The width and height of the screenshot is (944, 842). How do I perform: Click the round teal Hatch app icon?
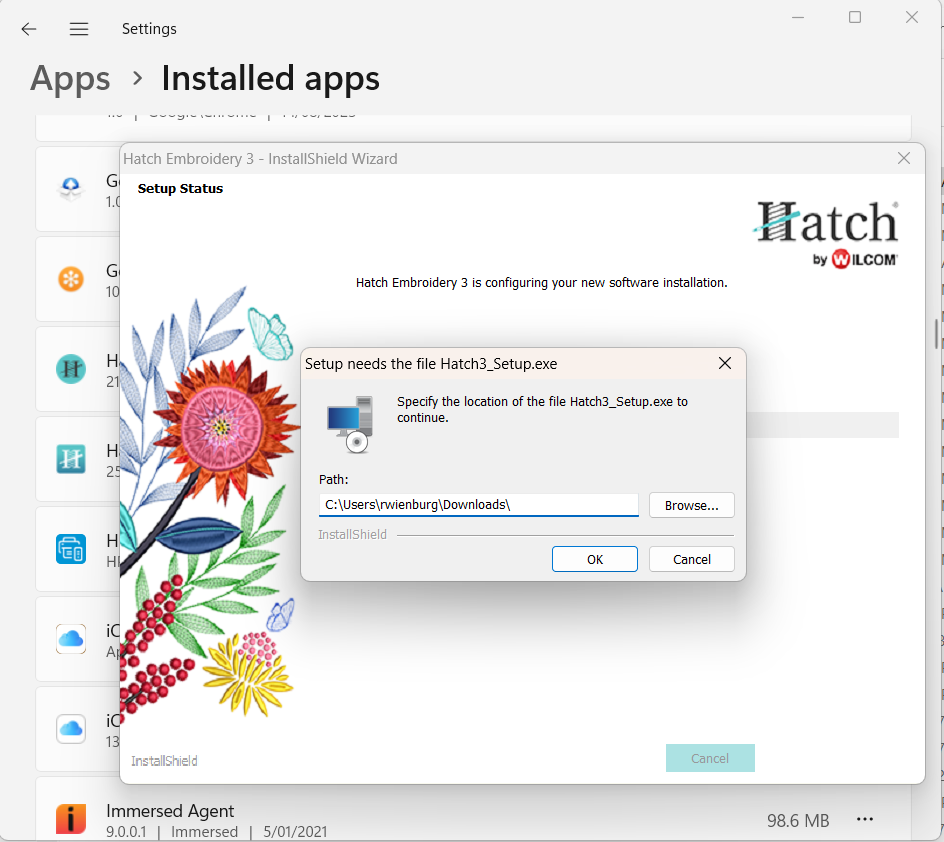coord(71,369)
